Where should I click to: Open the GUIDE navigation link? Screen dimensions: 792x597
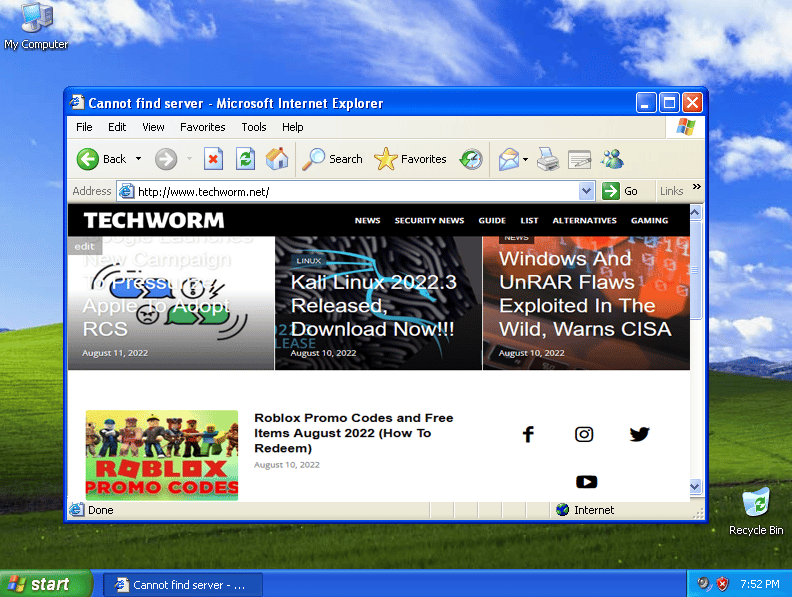tap(492, 220)
